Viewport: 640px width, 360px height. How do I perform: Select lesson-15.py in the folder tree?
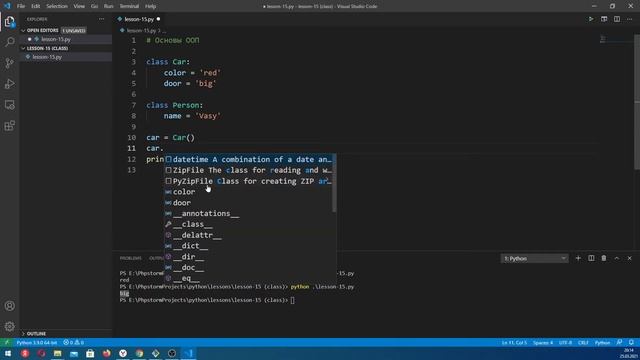(x=47, y=57)
